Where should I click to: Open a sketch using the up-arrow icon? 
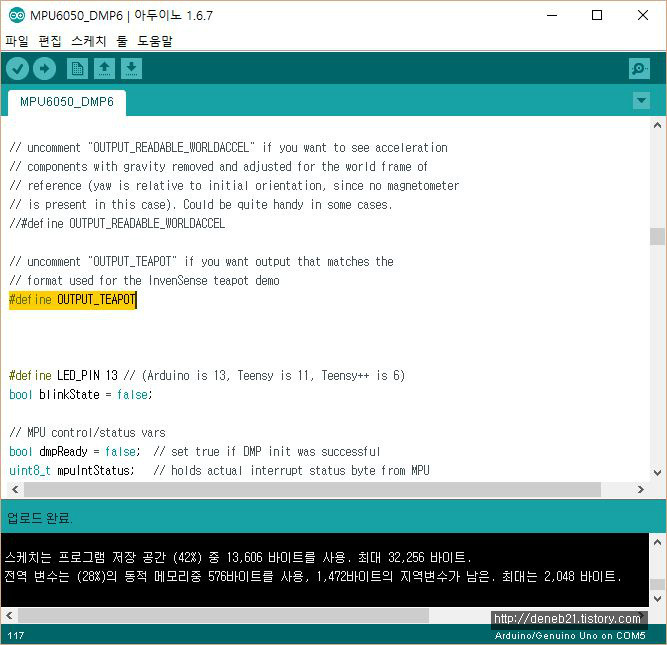coord(104,68)
